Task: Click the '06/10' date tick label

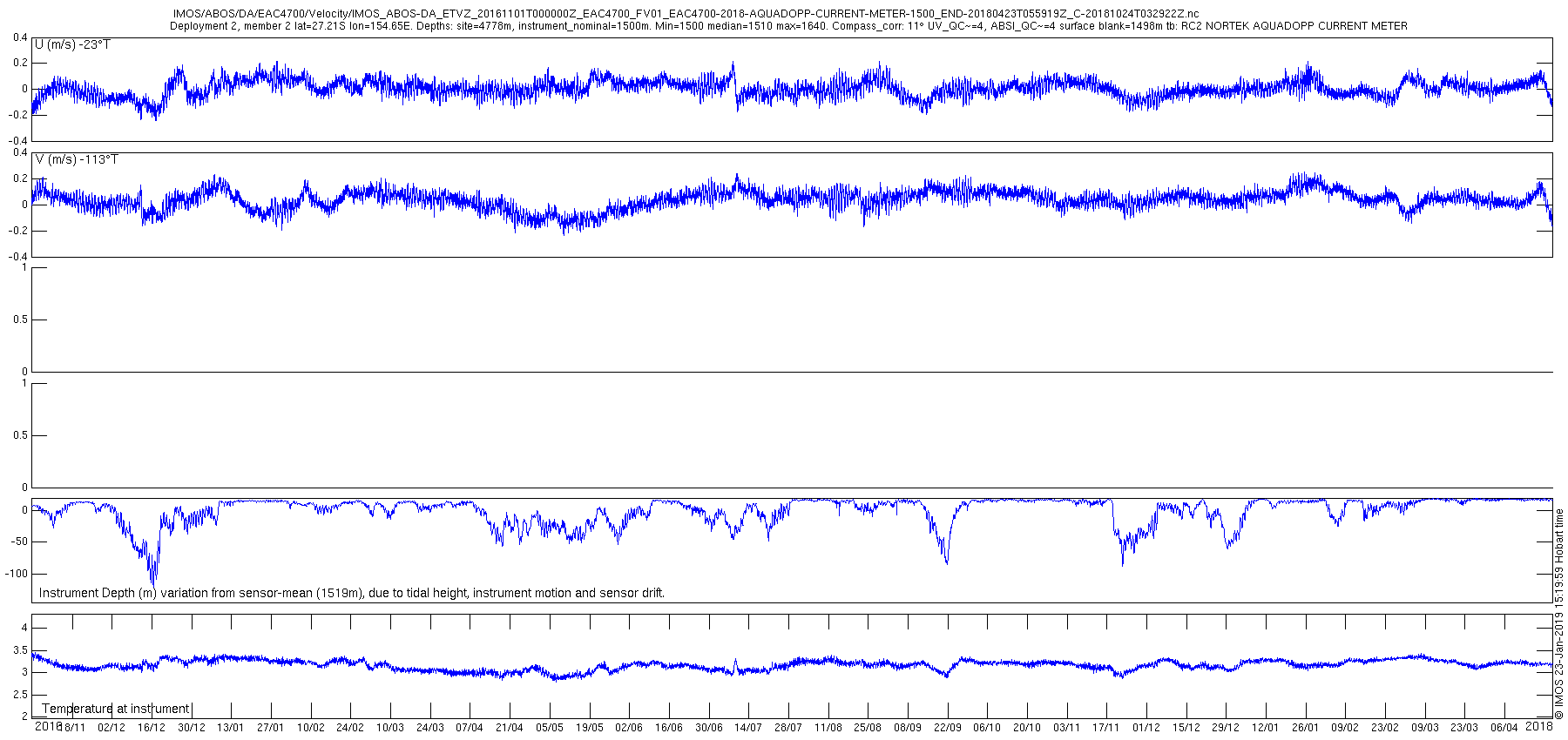Action: [987, 728]
